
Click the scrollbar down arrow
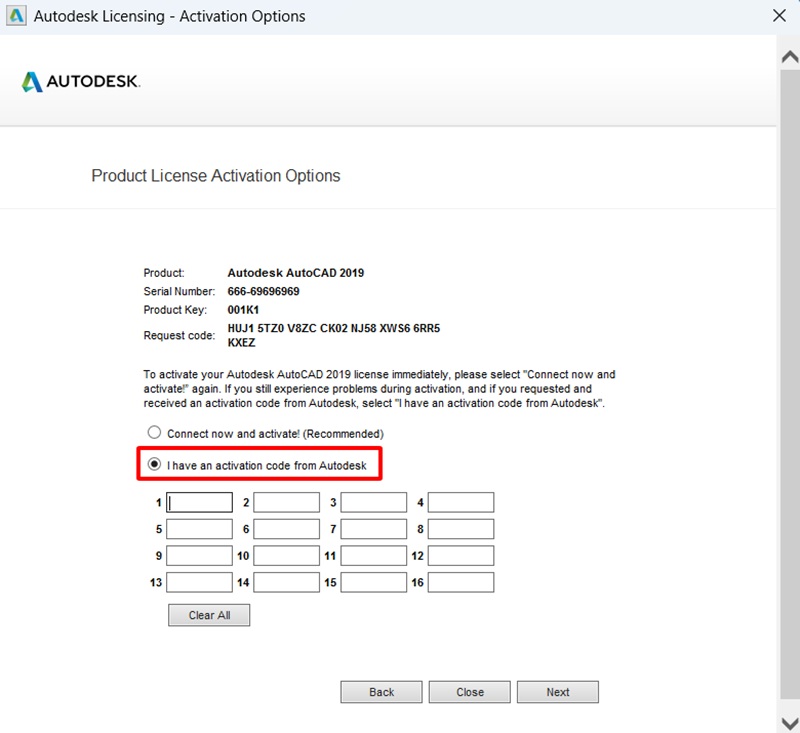coord(788,721)
